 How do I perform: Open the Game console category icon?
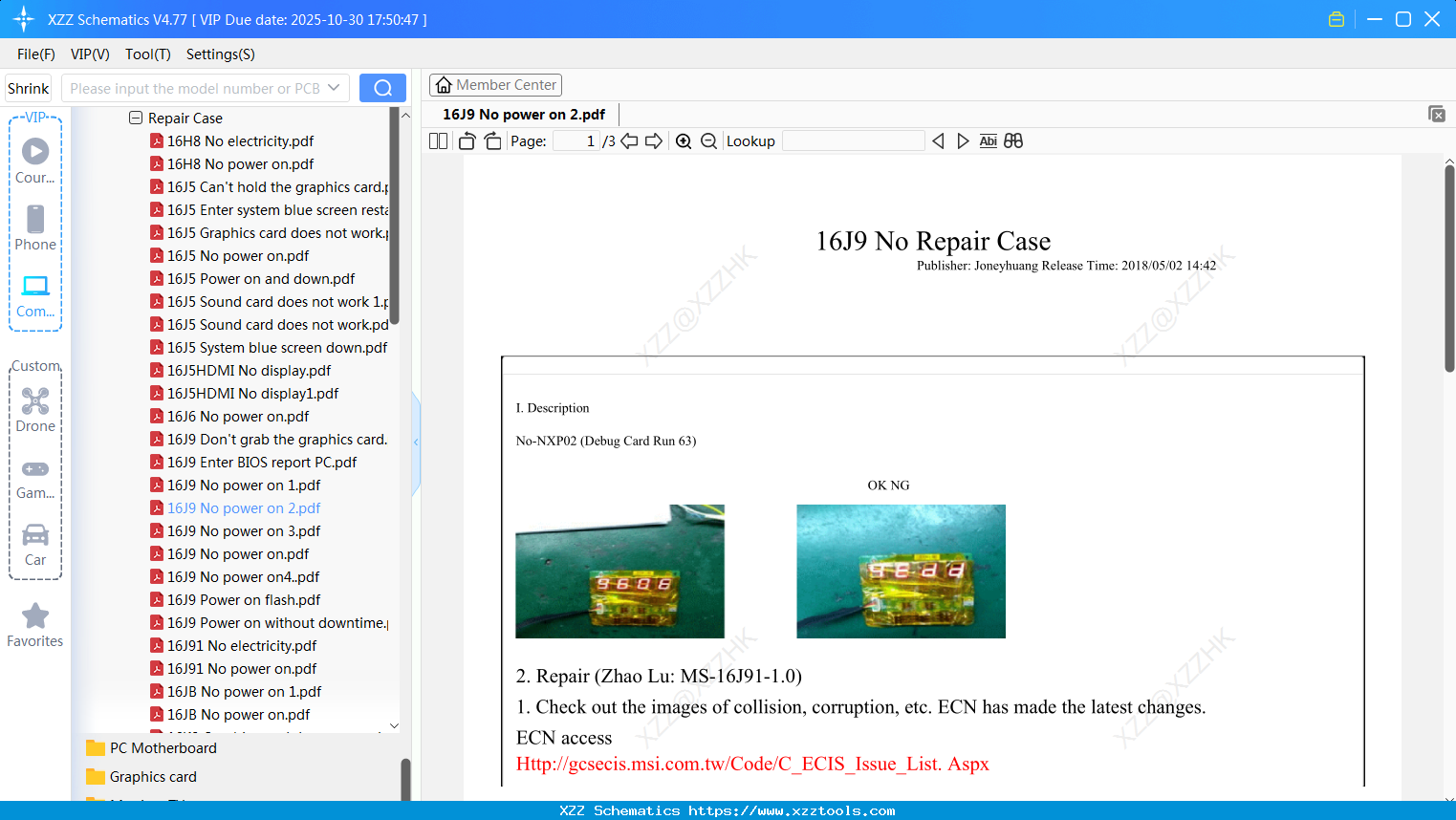point(35,468)
